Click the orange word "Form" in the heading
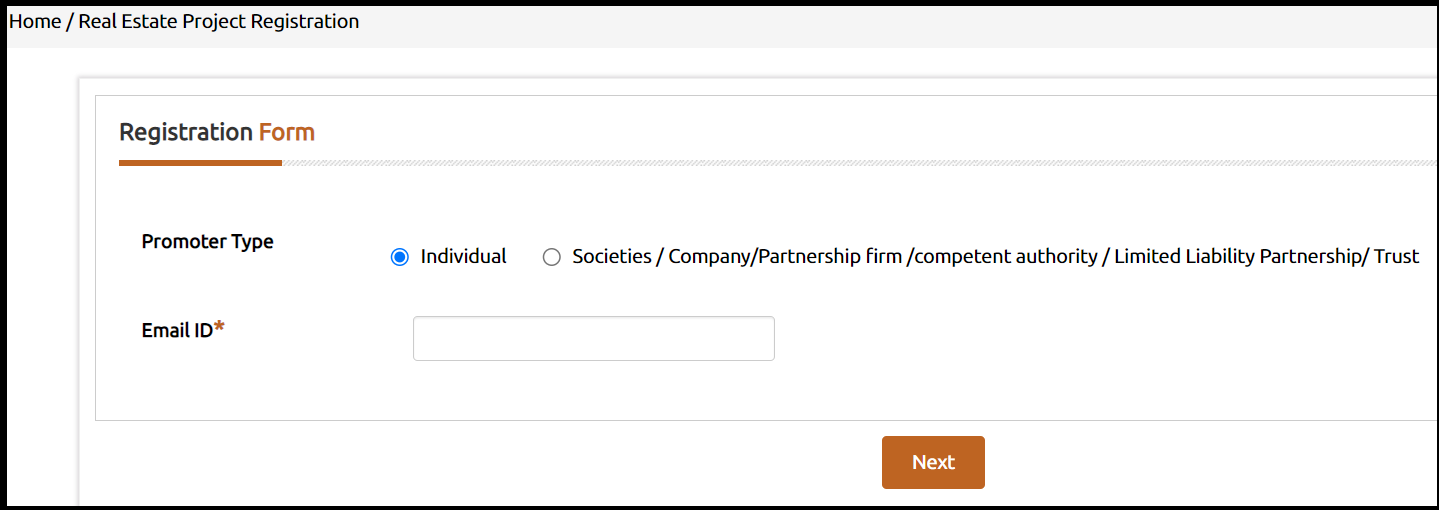The image size is (1439, 510). [x=287, y=132]
